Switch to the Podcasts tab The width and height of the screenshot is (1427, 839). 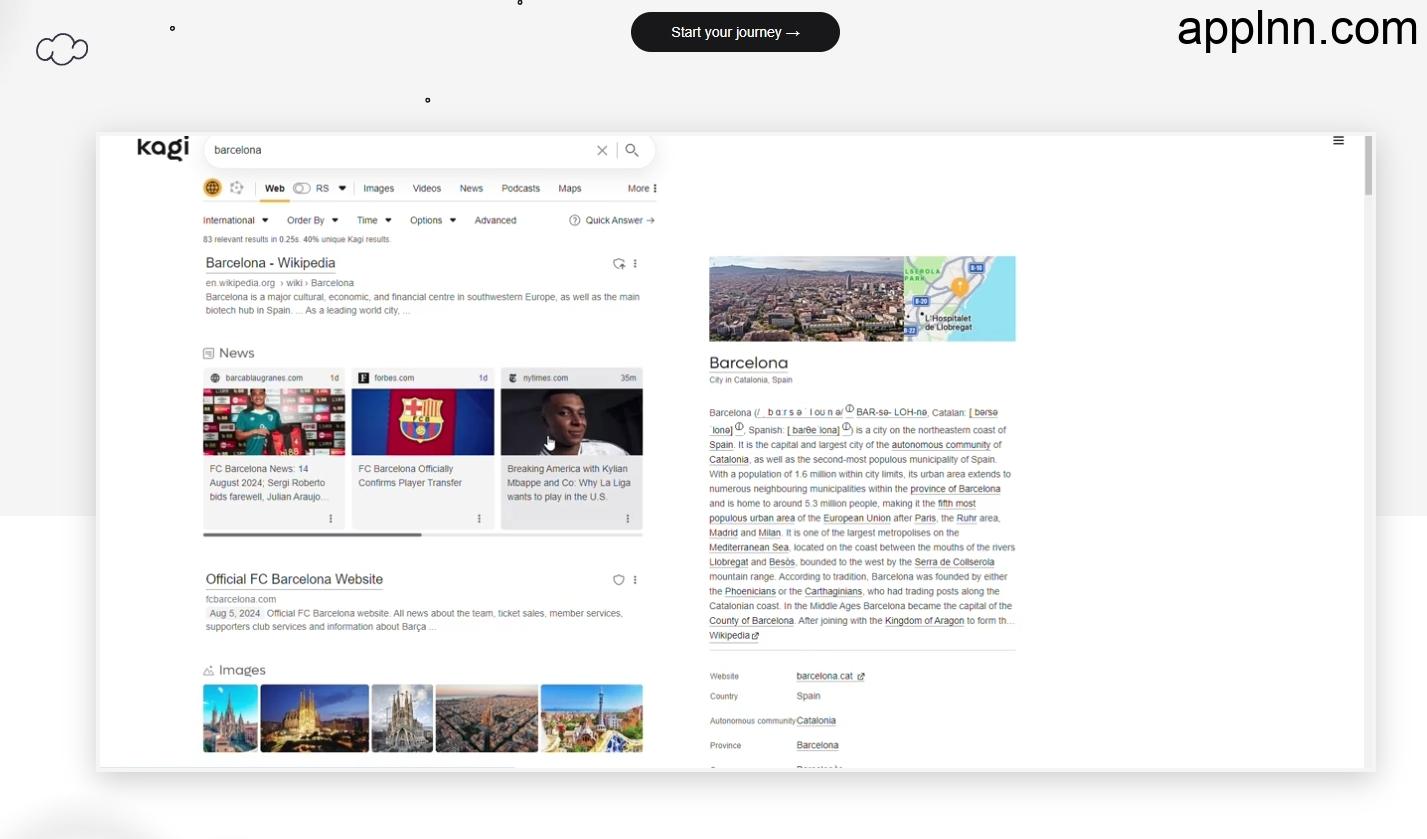[520, 188]
